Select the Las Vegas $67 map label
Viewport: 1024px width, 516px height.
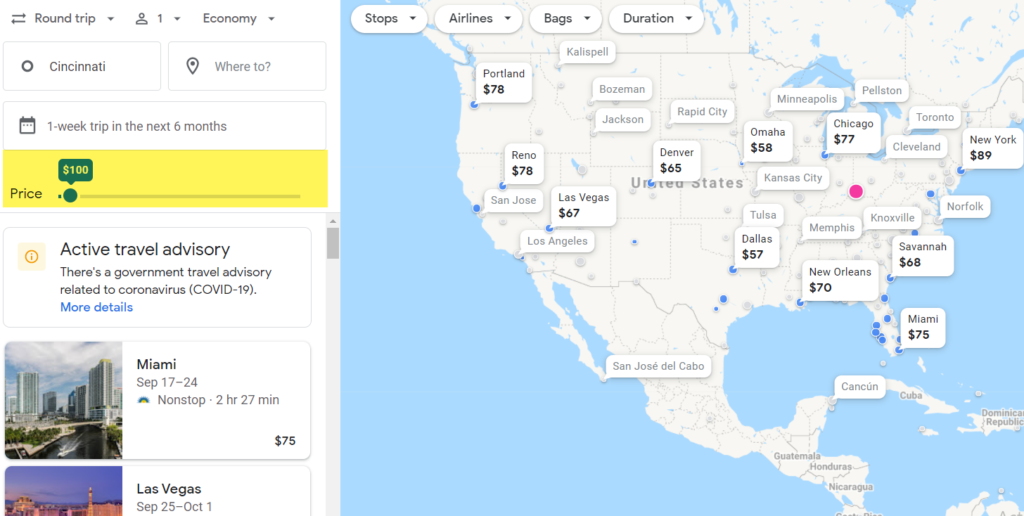[x=583, y=205]
